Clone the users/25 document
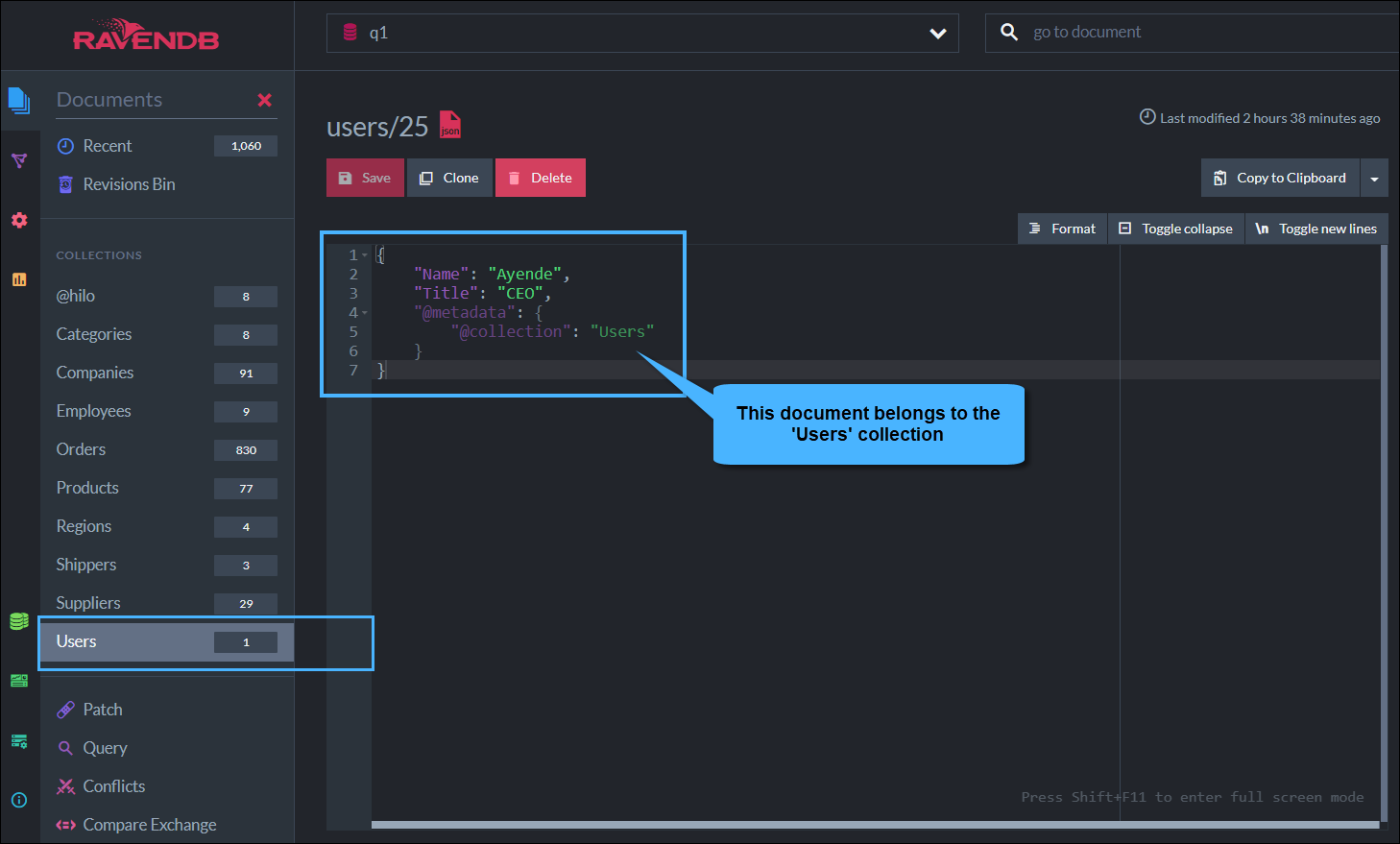The height and width of the screenshot is (844, 1400). [449, 178]
